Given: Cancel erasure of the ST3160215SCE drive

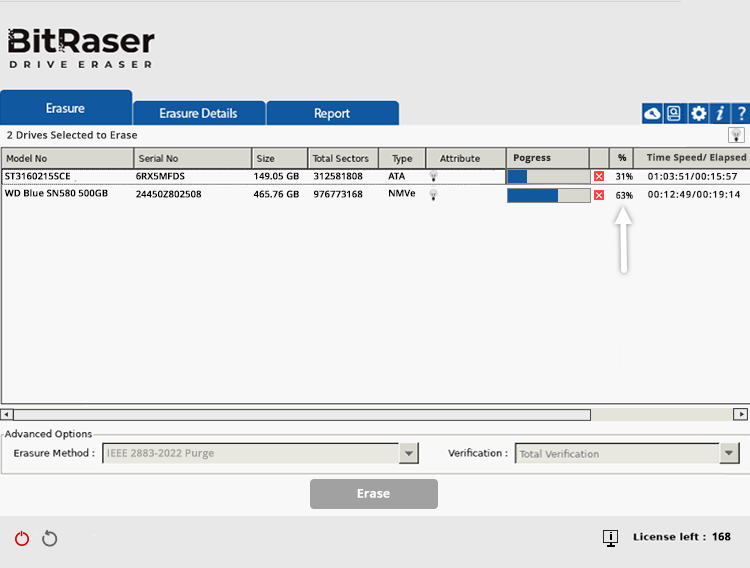Looking at the screenshot, I should (599, 177).
